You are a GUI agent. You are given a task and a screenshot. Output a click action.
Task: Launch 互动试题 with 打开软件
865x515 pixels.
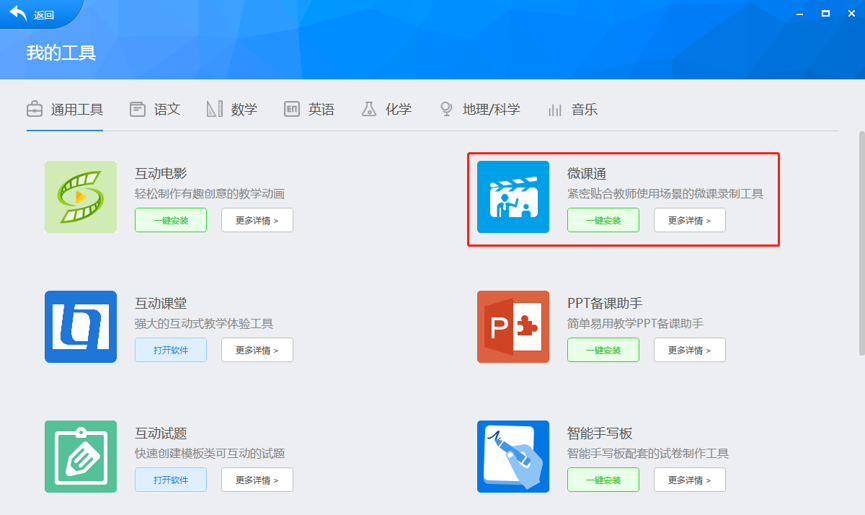click(x=171, y=480)
